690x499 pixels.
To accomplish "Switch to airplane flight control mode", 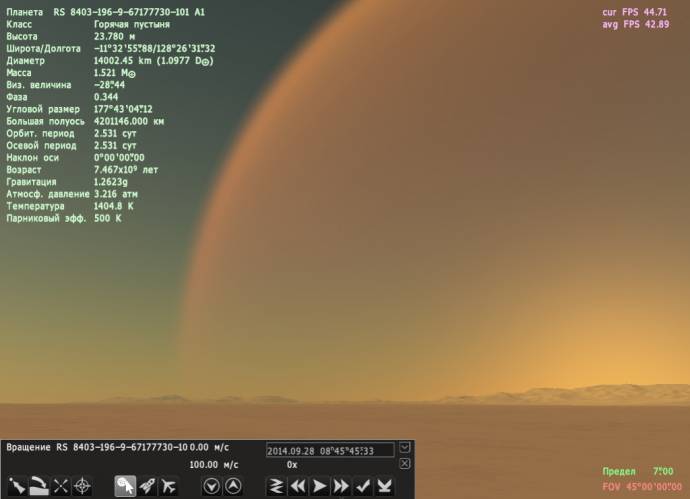I will pyautogui.click(x=169, y=486).
